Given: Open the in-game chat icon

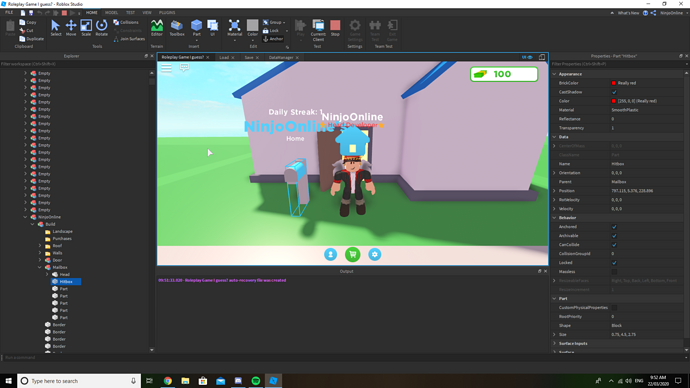Looking at the screenshot, I should (184, 67).
